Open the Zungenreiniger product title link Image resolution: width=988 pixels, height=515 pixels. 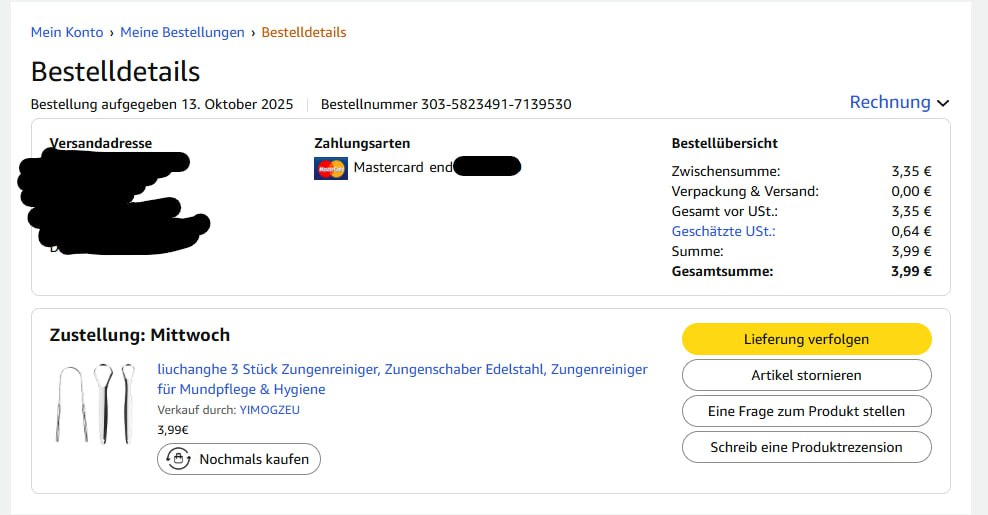click(x=403, y=379)
